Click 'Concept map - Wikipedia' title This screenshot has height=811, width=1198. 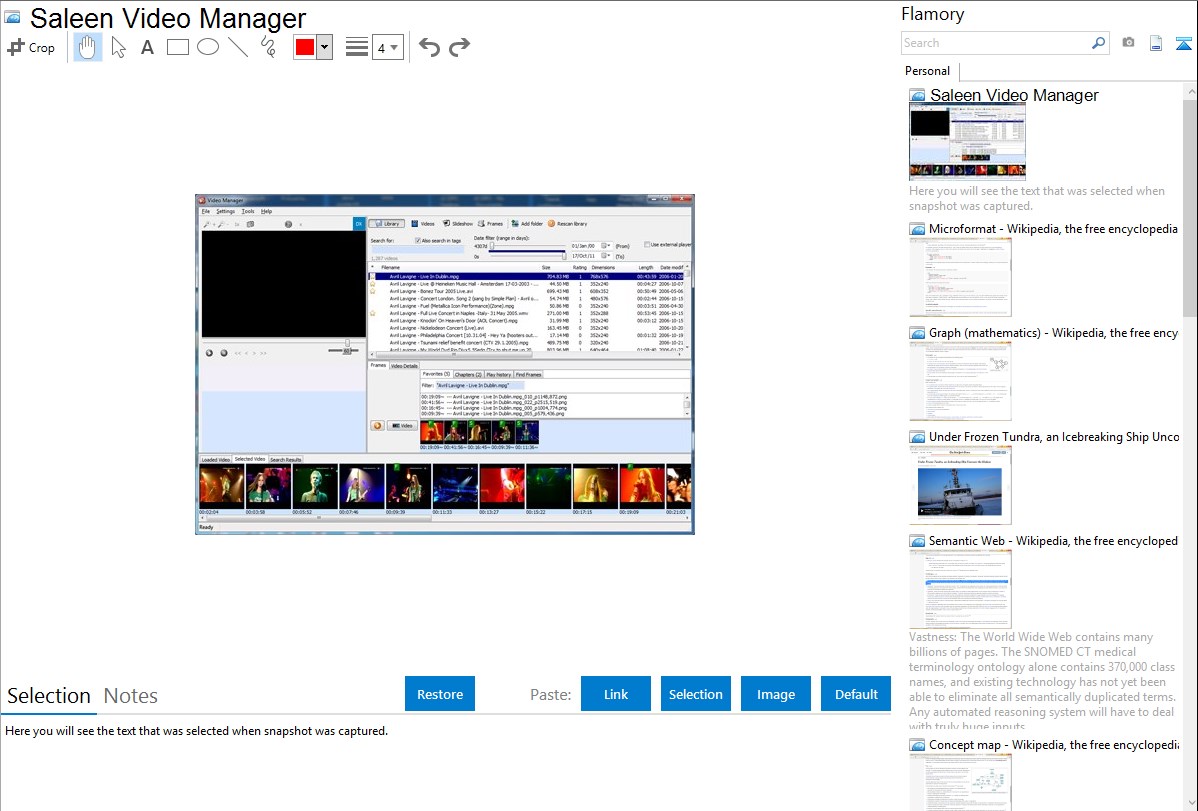pos(1053,744)
